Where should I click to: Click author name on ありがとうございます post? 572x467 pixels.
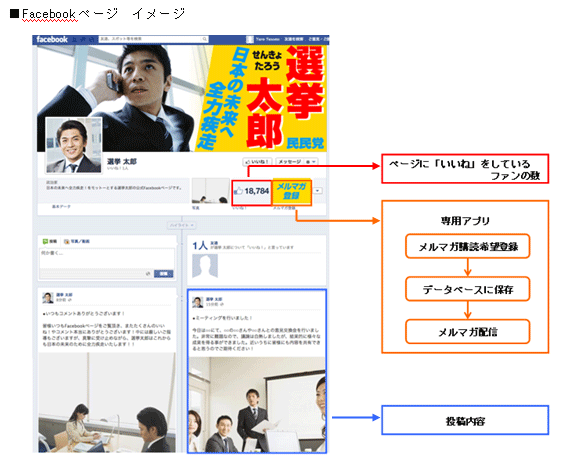[64, 295]
